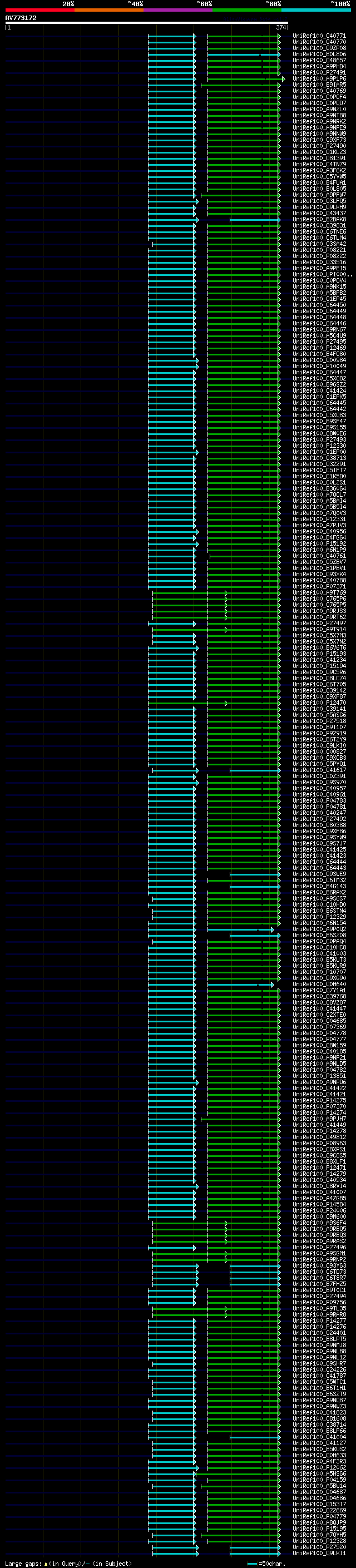The image size is (356, 1568).
Task: Click the red 20% identity legend segment
Action: (x=39, y=10)
